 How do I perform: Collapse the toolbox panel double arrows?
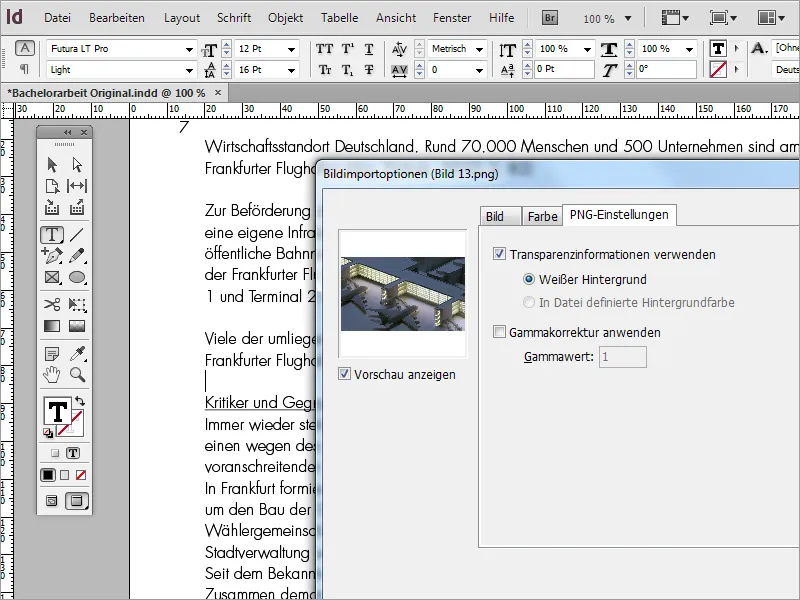point(67,132)
